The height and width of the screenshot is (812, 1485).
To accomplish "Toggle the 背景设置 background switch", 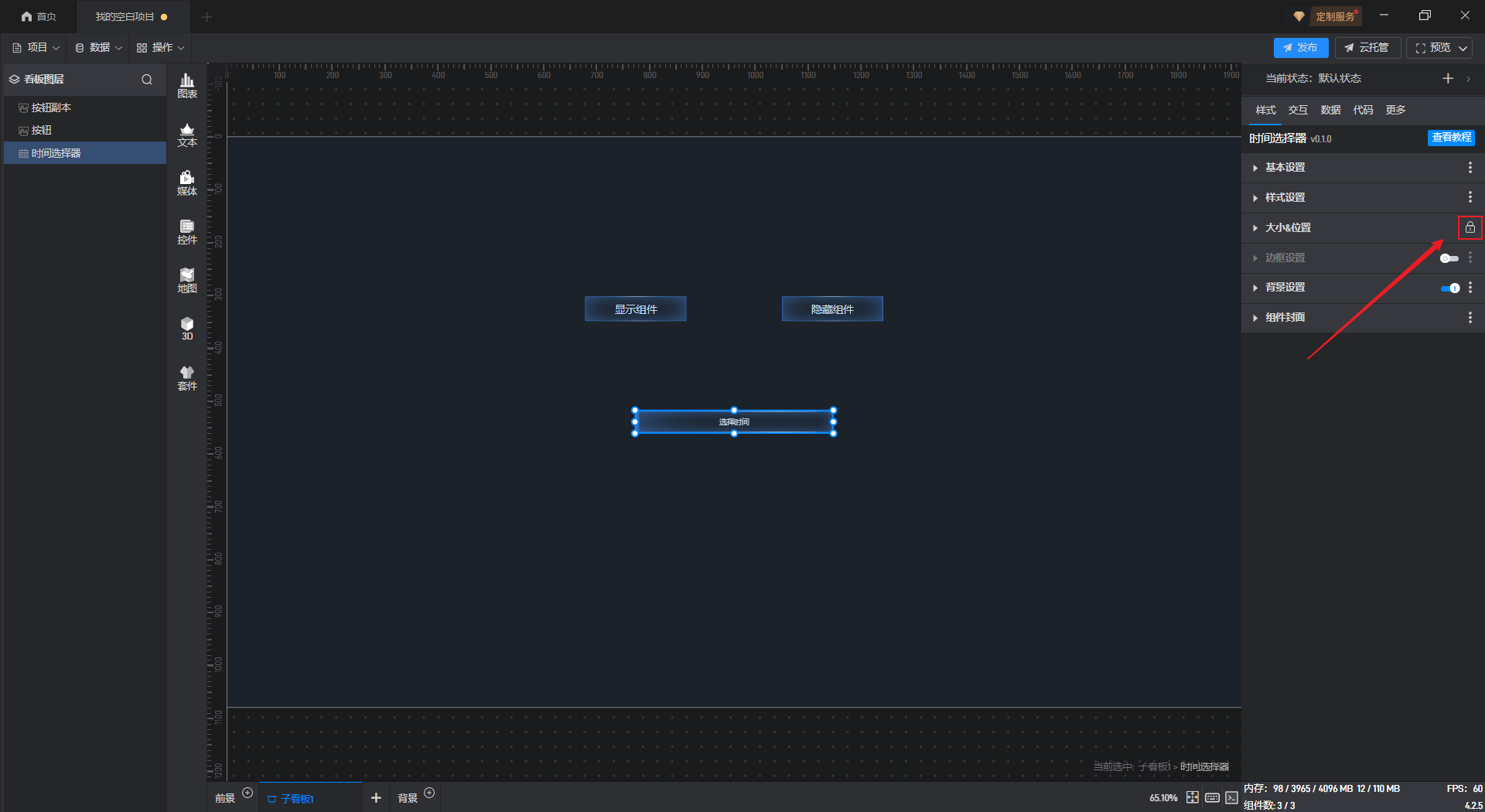I will (1449, 288).
